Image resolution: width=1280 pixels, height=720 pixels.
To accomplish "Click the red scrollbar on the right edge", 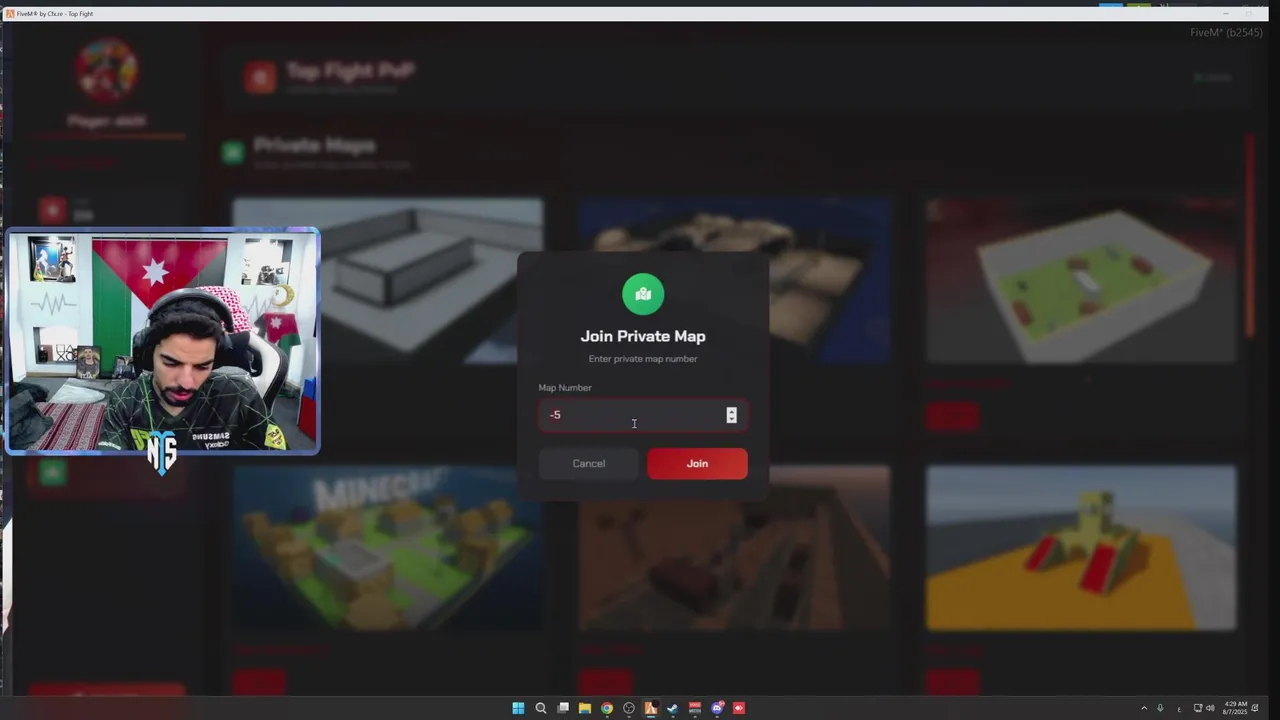I will tap(1250, 235).
